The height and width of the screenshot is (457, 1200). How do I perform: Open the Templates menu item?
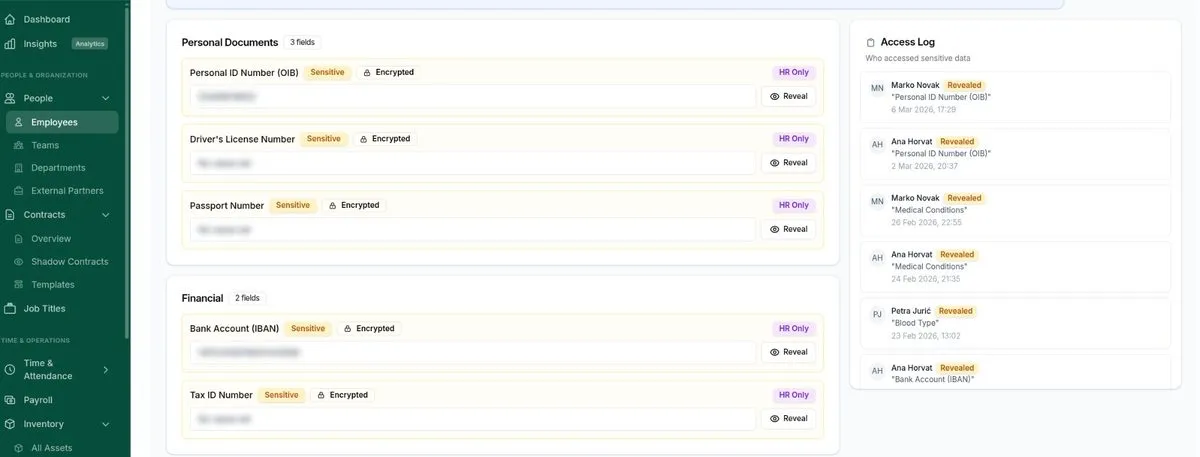click(52, 285)
